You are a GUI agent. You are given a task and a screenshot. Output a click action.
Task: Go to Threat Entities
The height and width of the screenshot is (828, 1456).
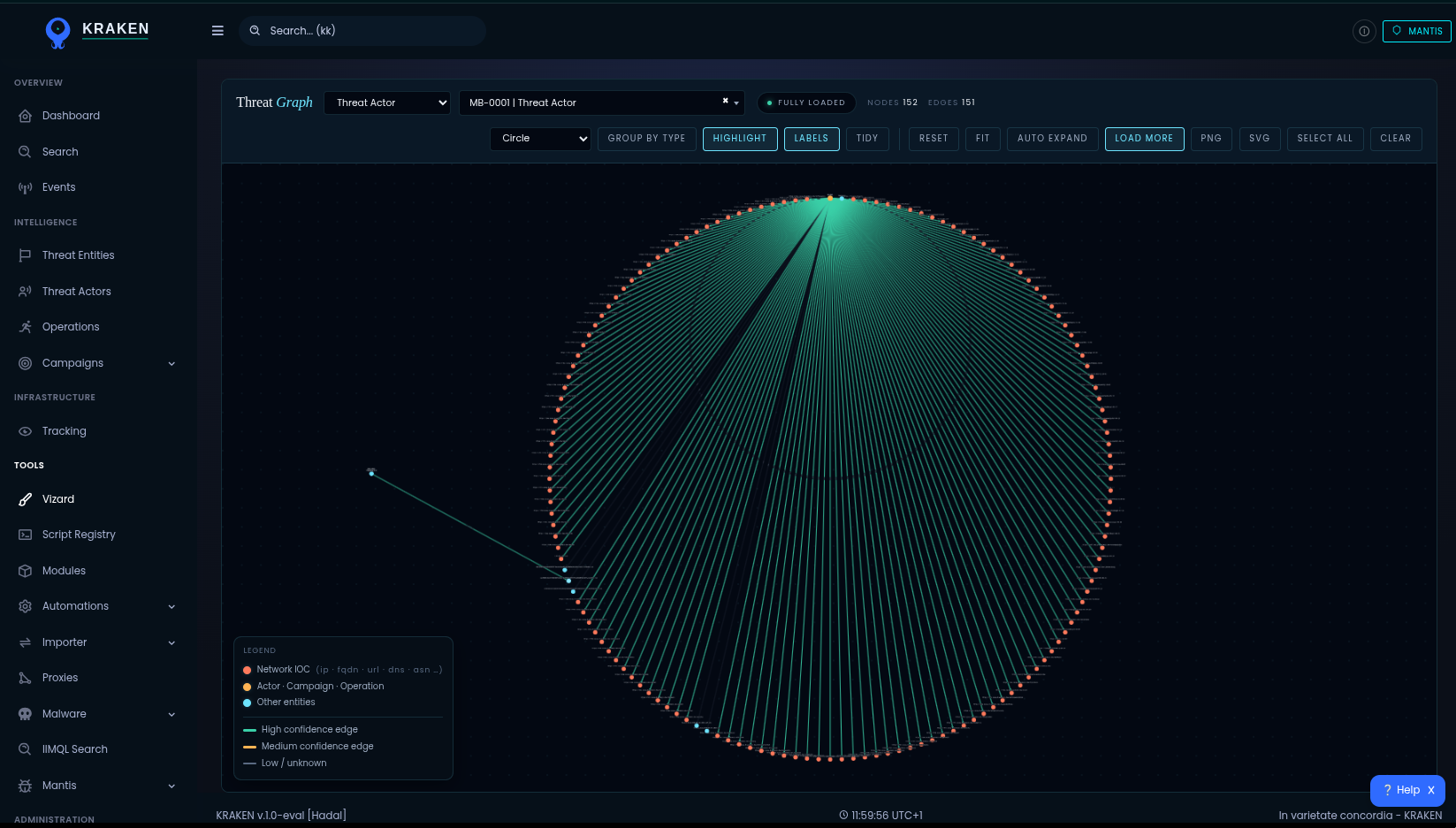click(79, 255)
